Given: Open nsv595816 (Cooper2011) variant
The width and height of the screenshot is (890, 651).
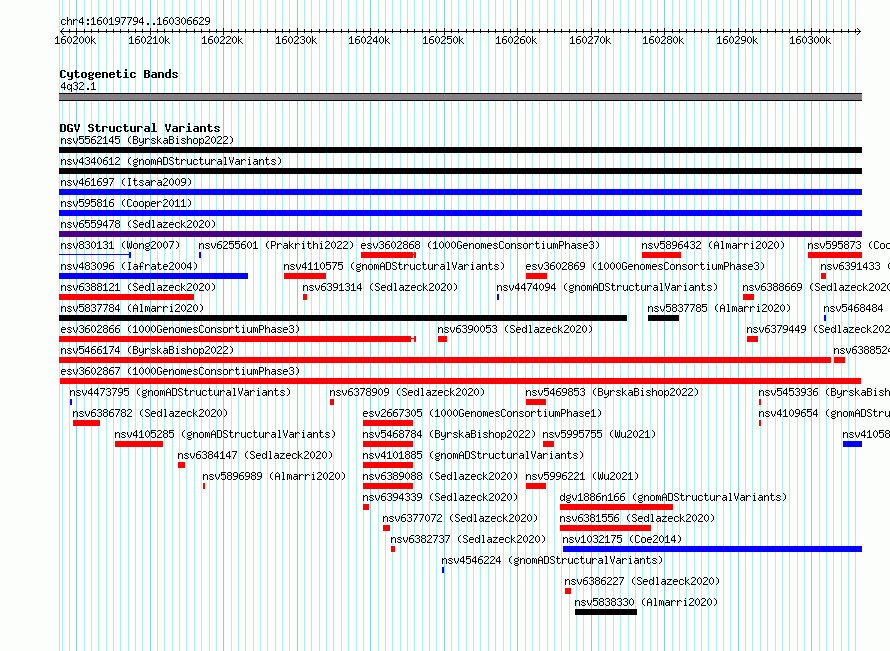Looking at the screenshot, I should tap(126, 203).
